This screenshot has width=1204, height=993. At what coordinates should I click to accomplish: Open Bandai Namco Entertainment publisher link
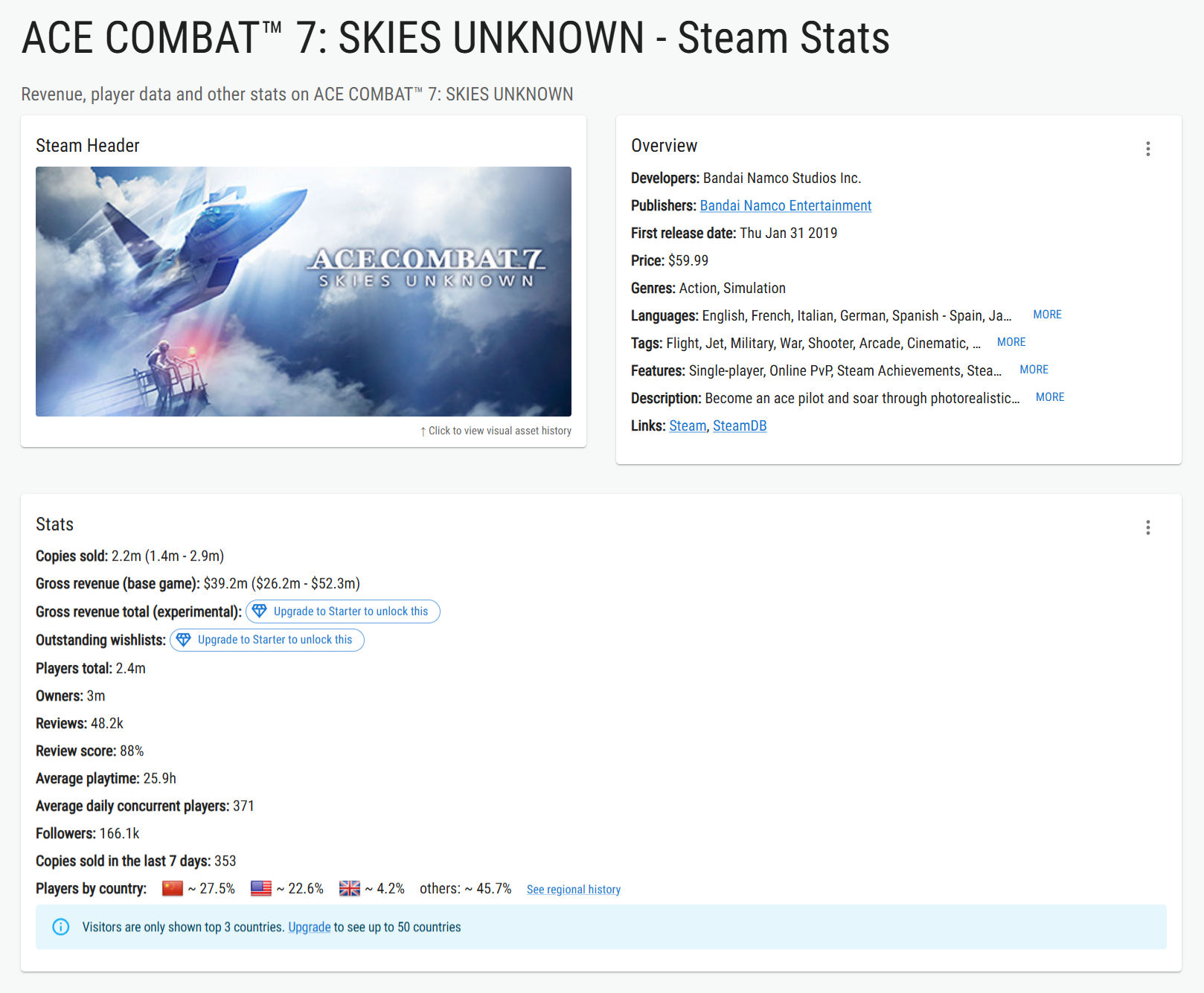[785, 205]
